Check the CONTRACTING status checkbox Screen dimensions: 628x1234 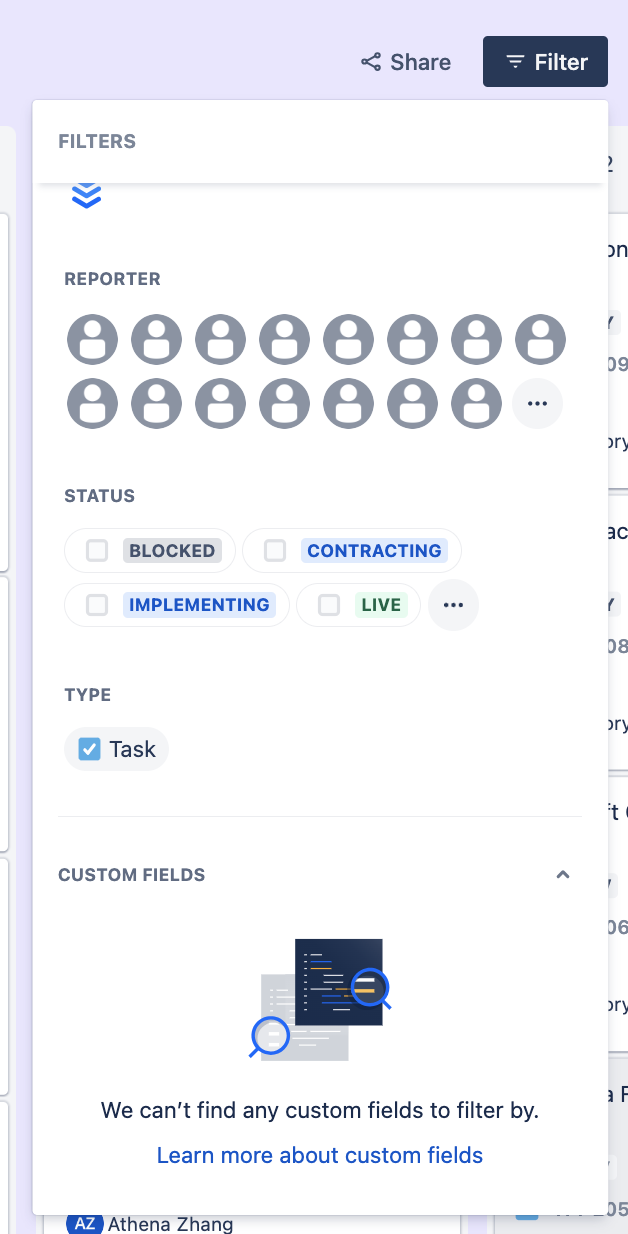(275, 550)
